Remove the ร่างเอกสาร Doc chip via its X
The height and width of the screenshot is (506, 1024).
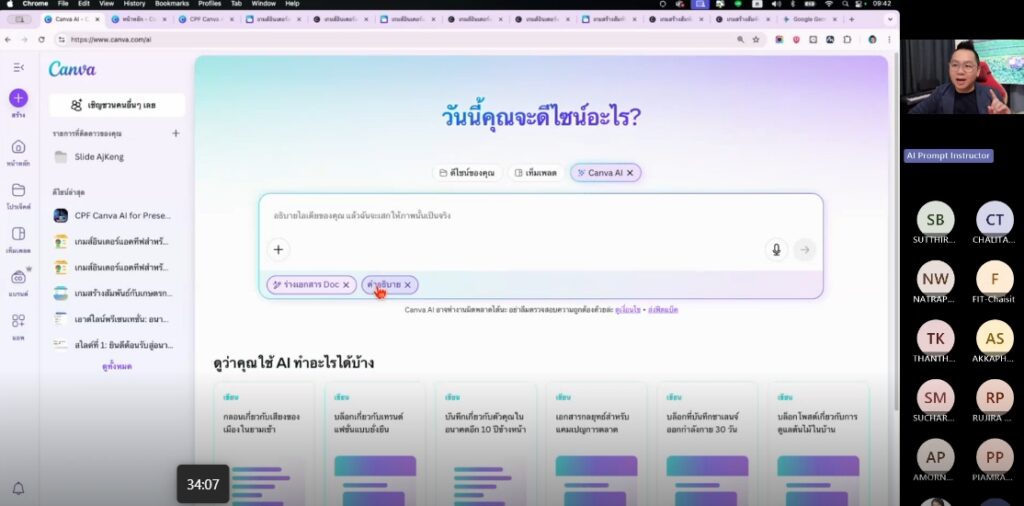(346, 285)
